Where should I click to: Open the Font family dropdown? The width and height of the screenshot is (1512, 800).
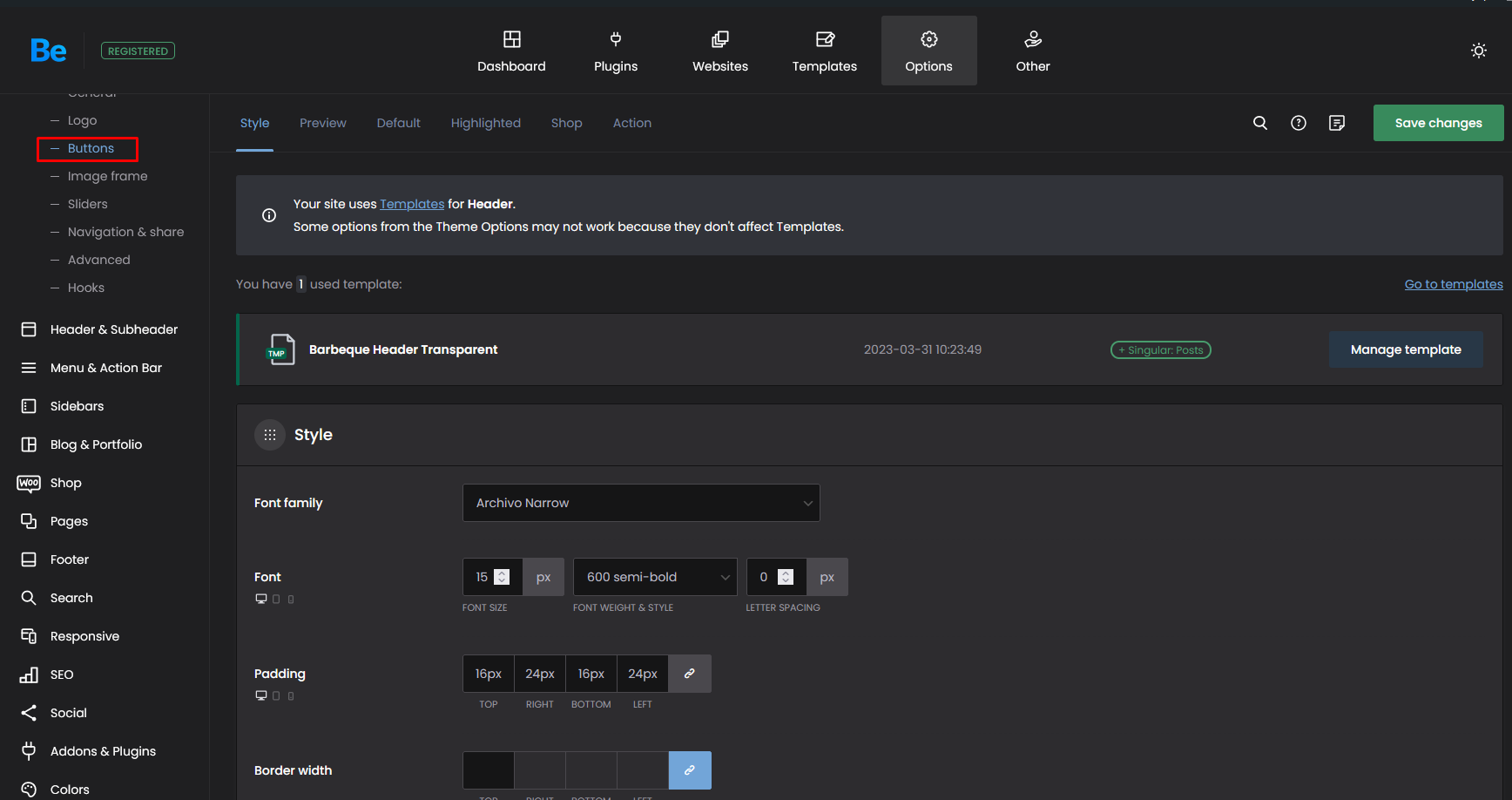[641, 503]
